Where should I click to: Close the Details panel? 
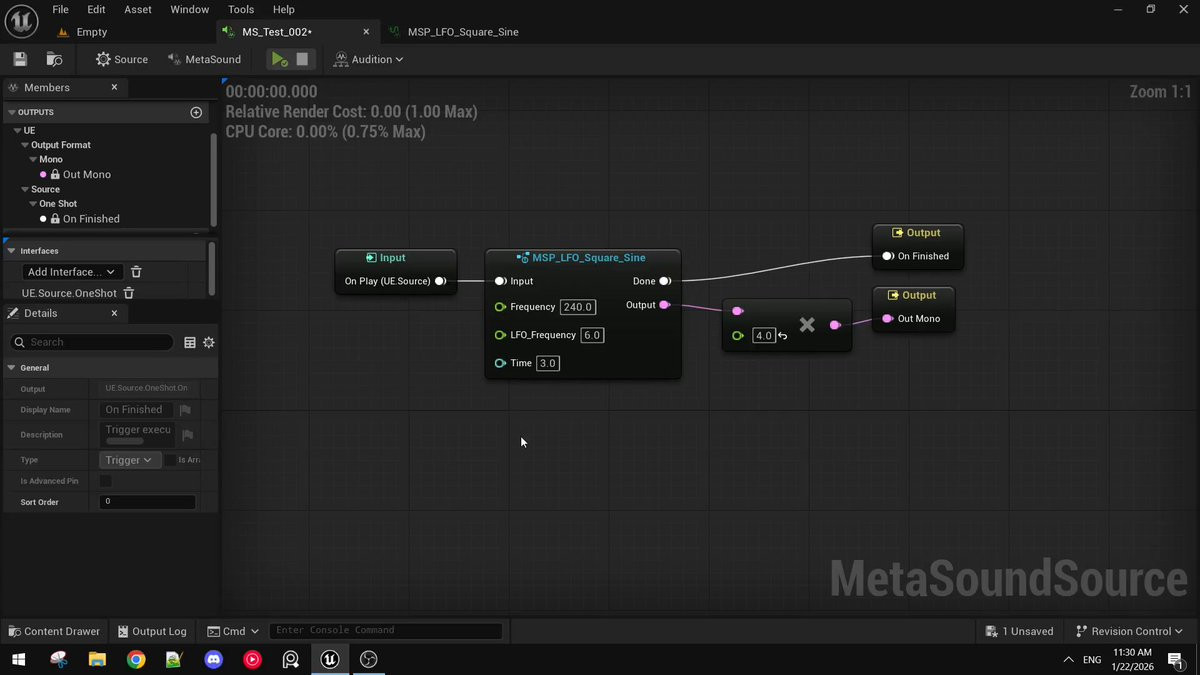pos(114,313)
